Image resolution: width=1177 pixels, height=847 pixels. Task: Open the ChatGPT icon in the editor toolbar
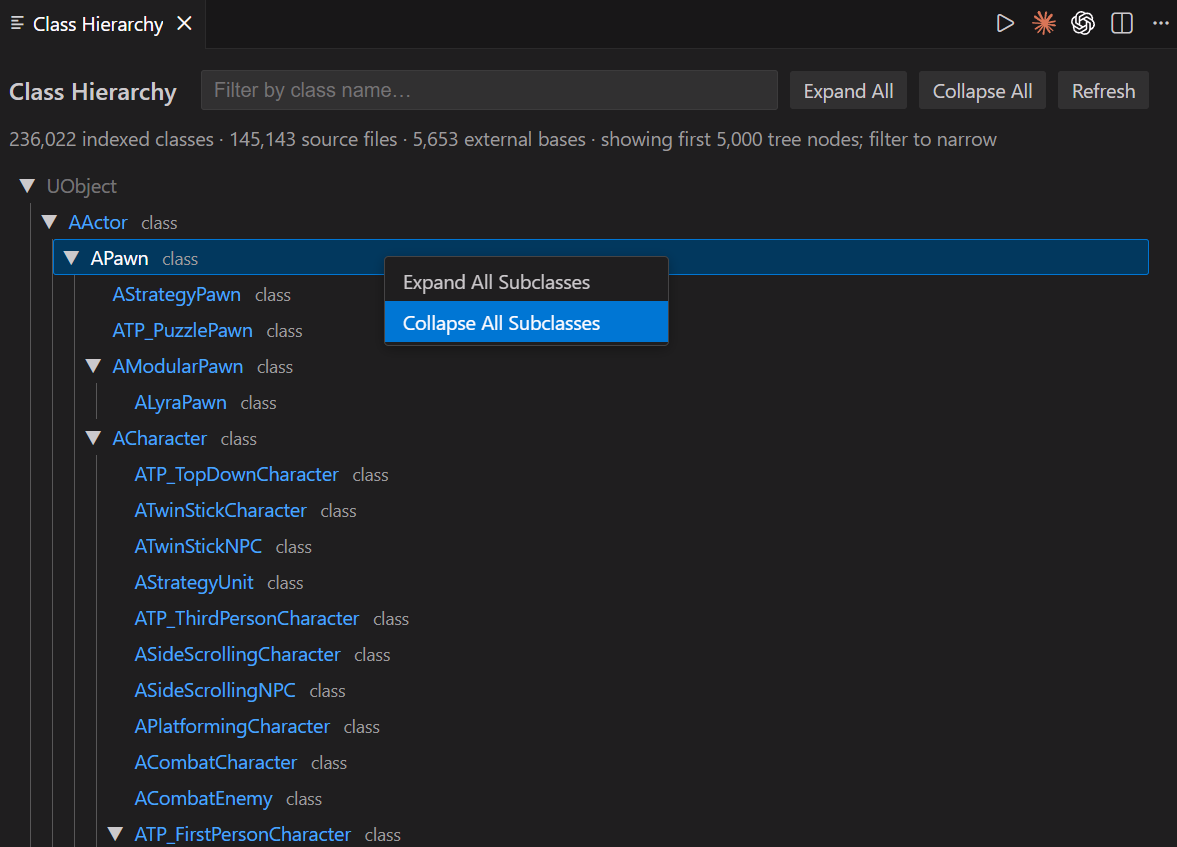tap(1082, 23)
